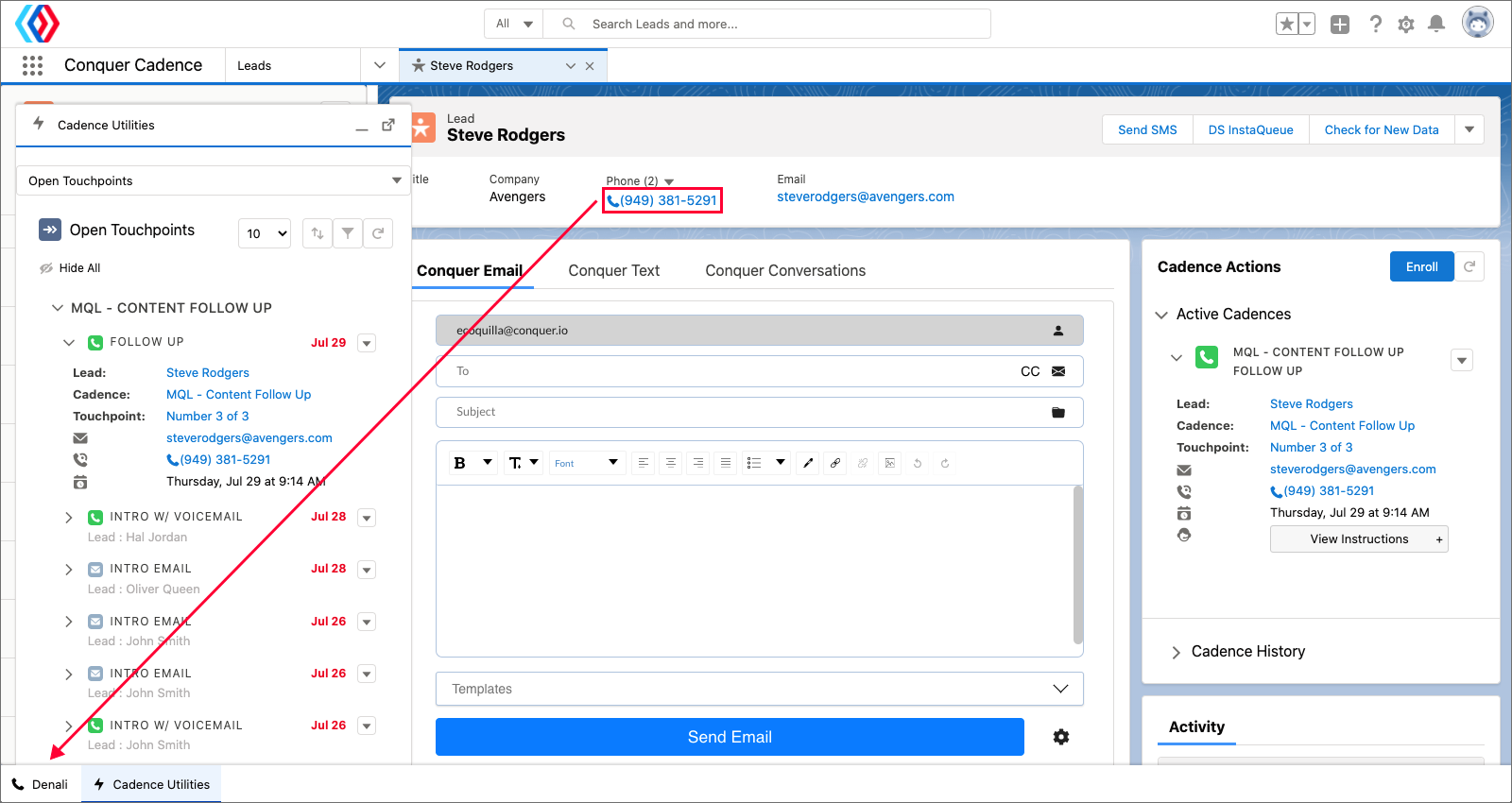Open the steverodgers@avengers.com email link in header

click(x=866, y=196)
